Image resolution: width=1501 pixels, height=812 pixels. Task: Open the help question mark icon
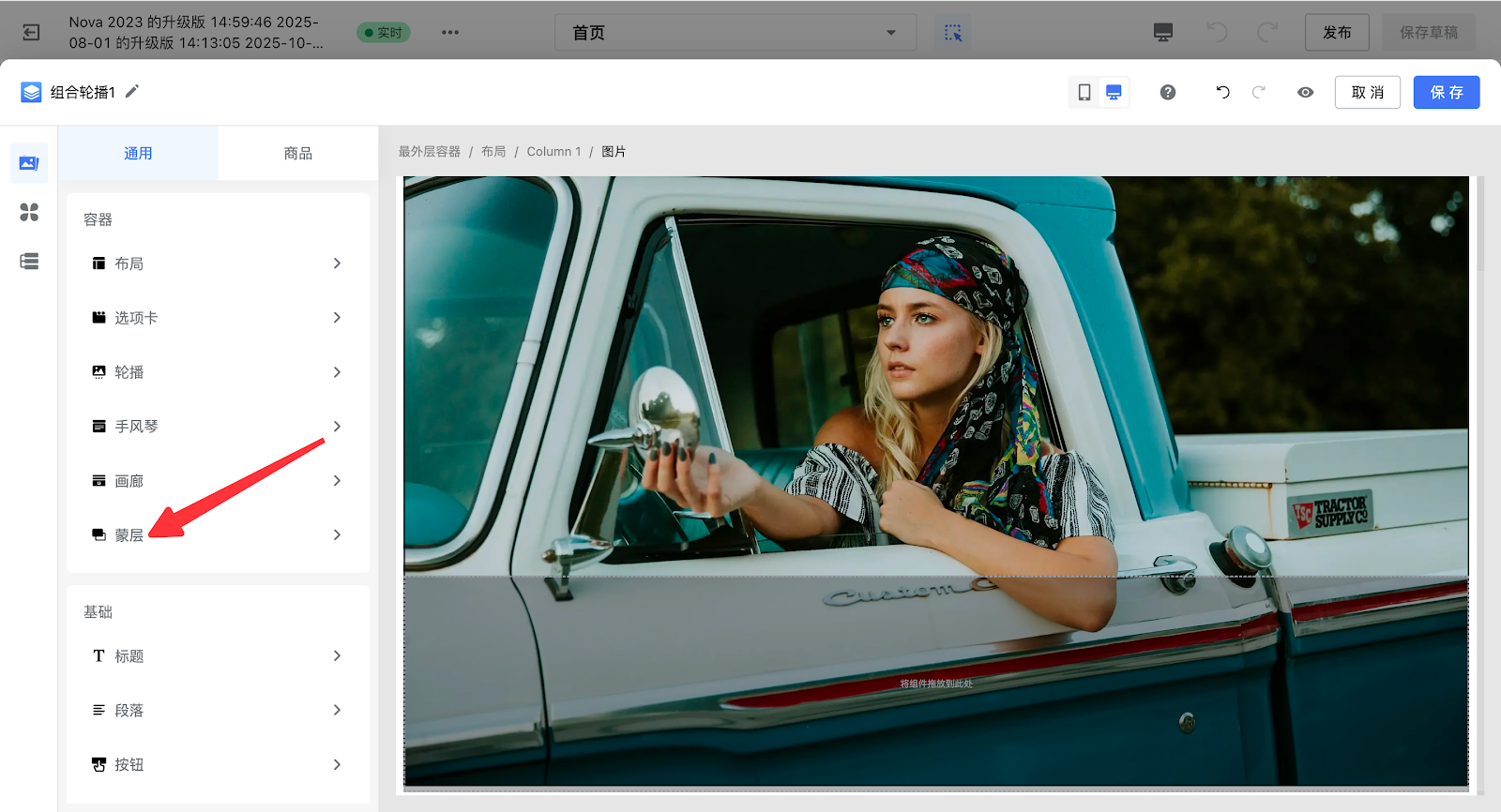pyautogui.click(x=1168, y=92)
